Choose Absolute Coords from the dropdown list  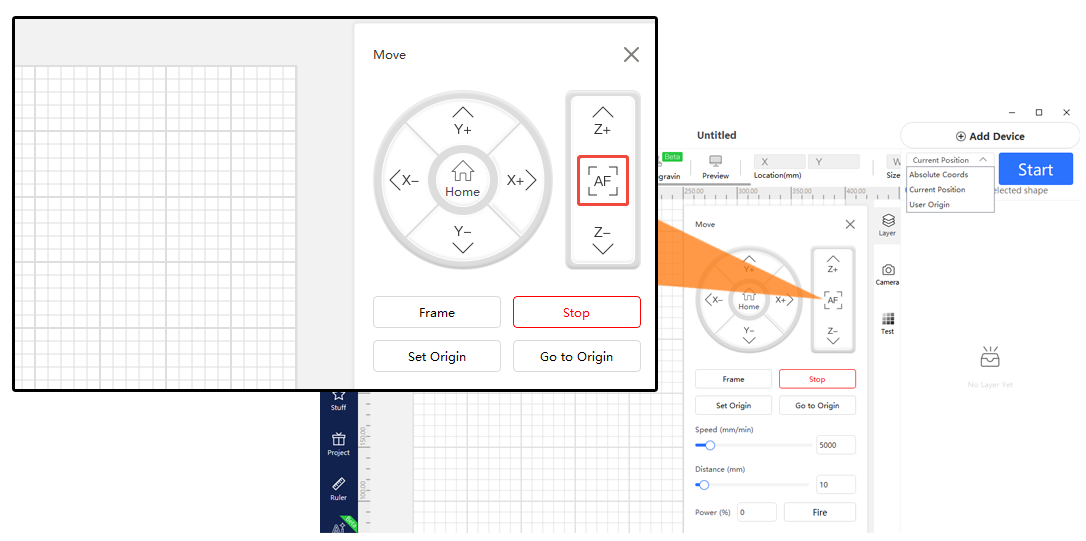point(950,175)
